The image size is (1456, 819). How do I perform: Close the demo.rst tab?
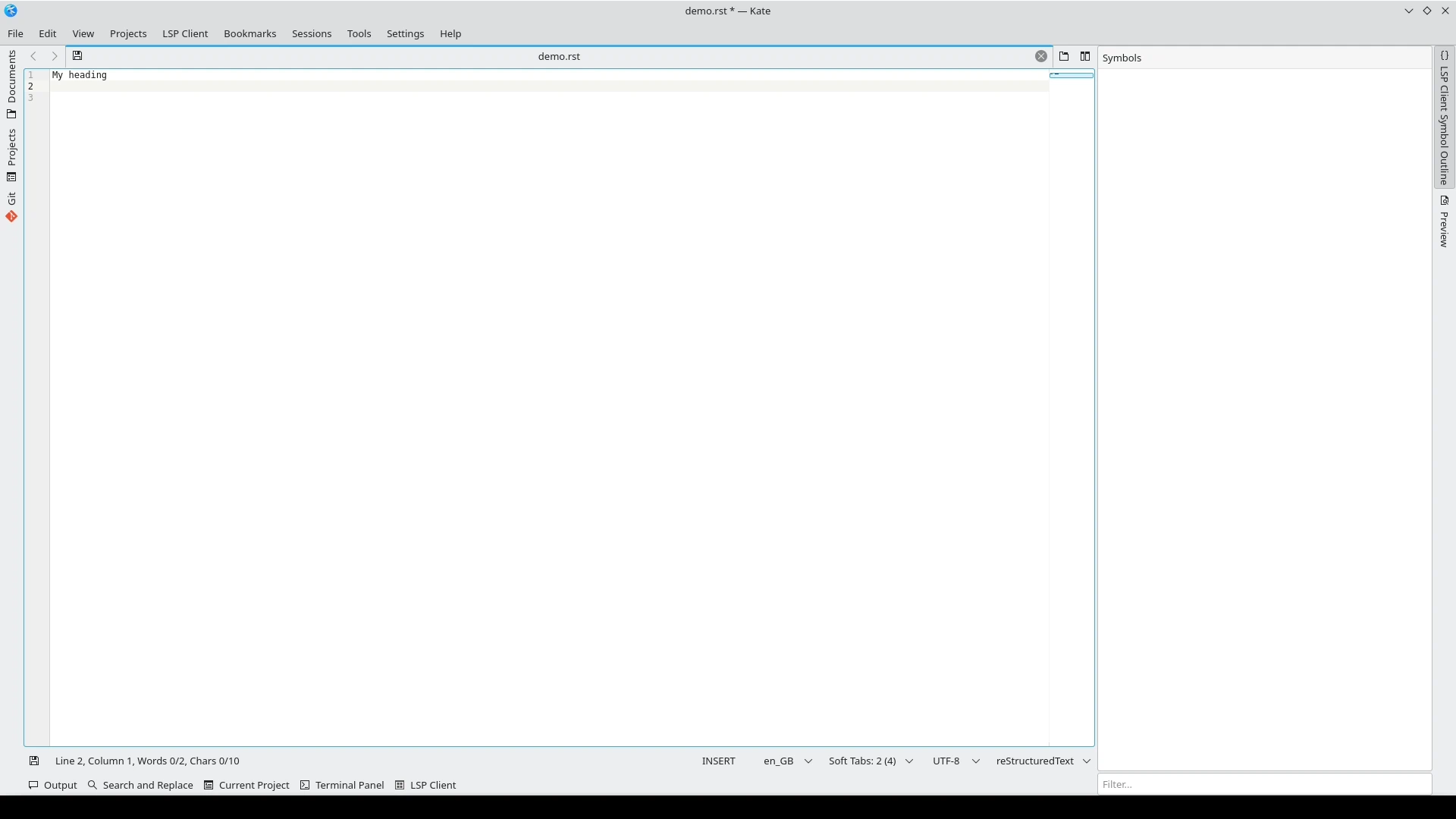(1041, 56)
